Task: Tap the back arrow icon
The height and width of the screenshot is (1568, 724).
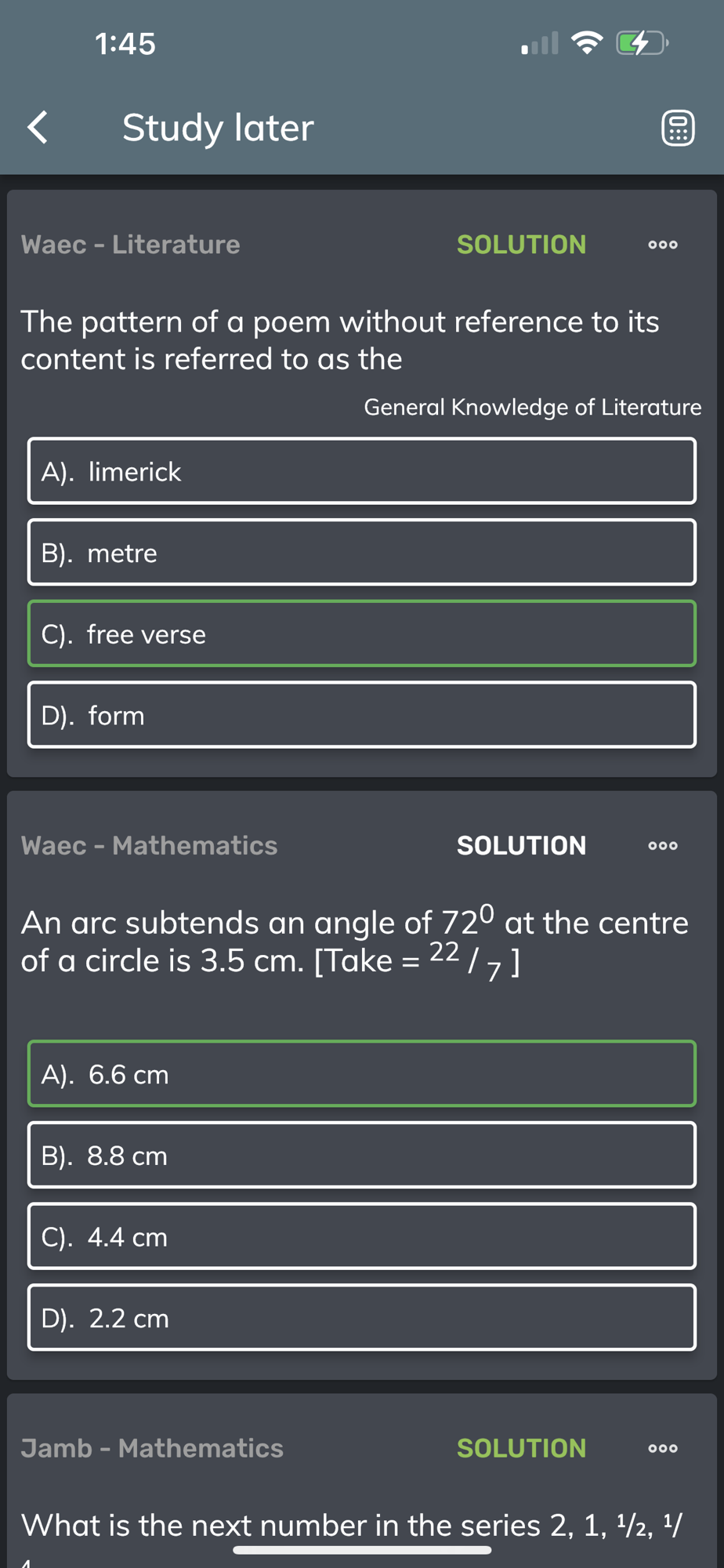Action: [38, 127]
